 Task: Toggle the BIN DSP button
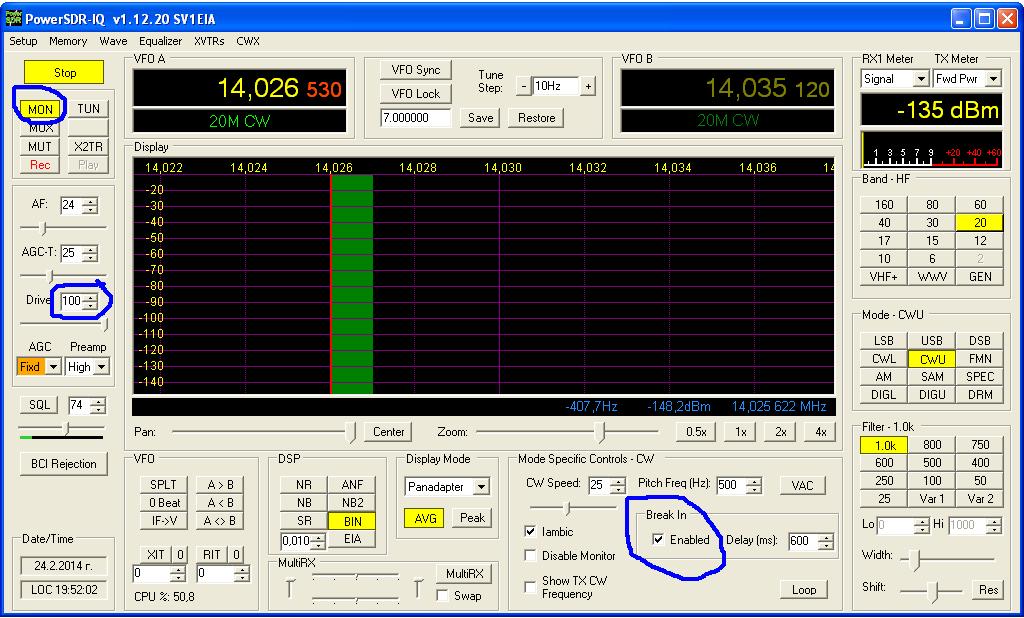coord(352,521)
